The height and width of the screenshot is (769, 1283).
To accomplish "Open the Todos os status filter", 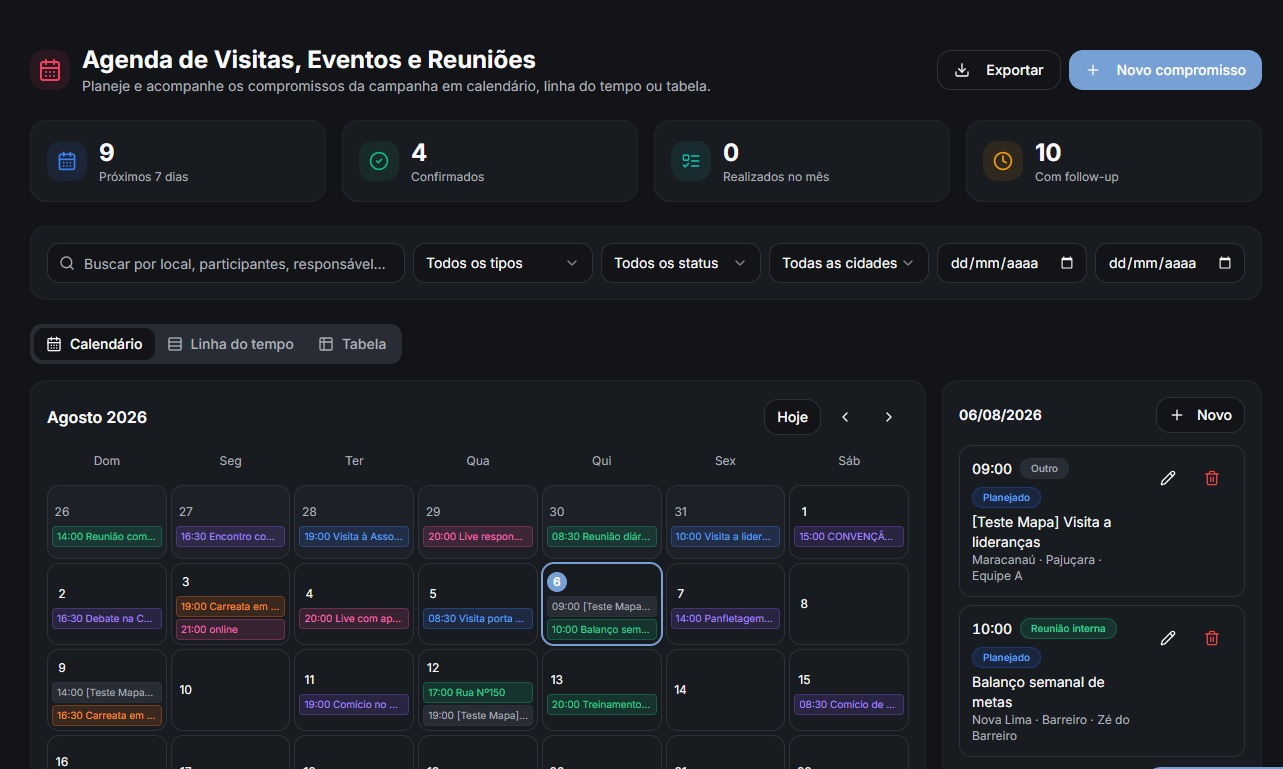I will tap(680, 263).
